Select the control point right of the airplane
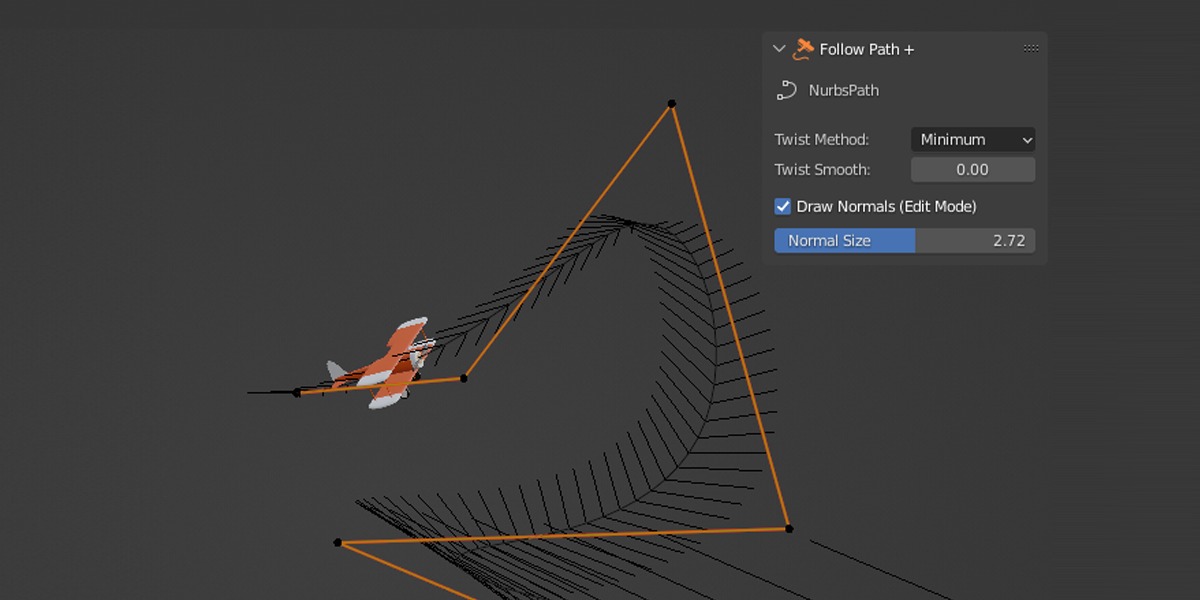Viewport: 1200px width, 600px height. tap(463, 378)
